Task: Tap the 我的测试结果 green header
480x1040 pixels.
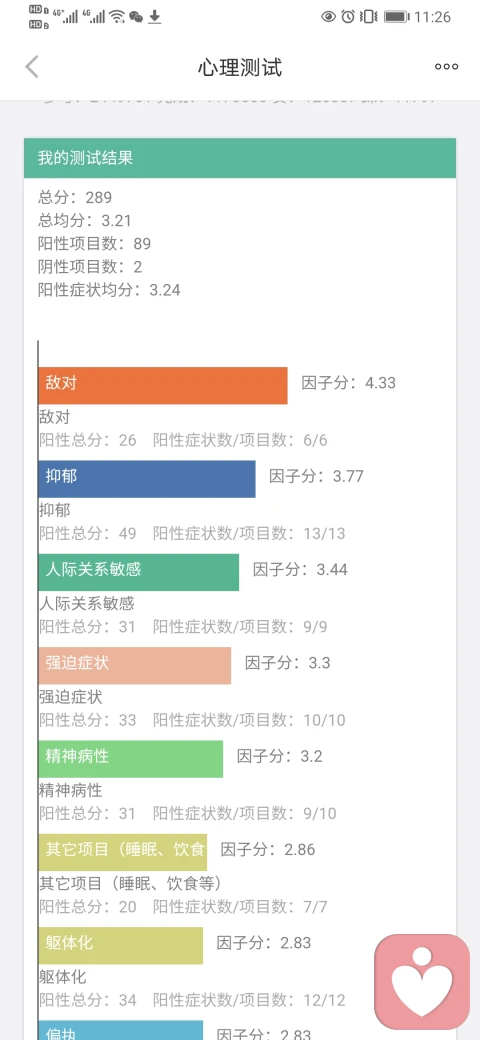Action: pyautogui.click(x=240, y=158)
